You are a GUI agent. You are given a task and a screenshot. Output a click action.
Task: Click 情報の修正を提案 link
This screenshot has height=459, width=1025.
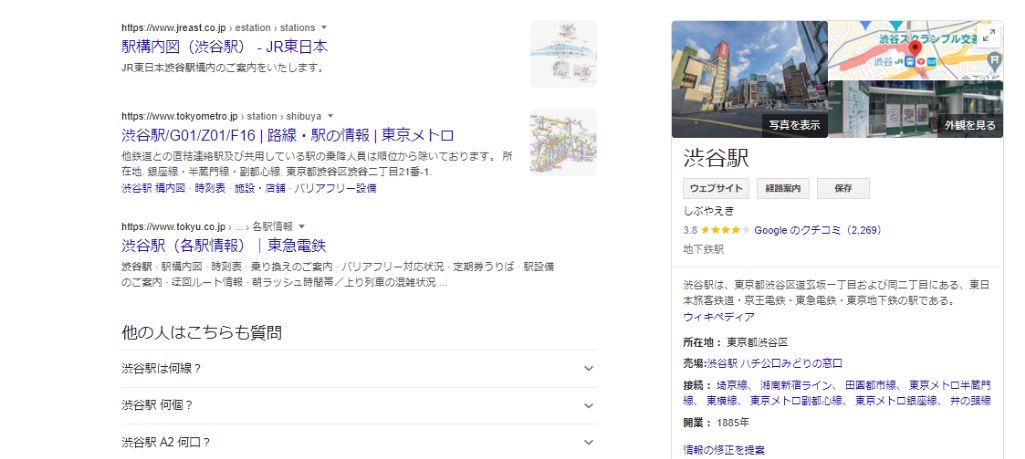coord(724,450)
